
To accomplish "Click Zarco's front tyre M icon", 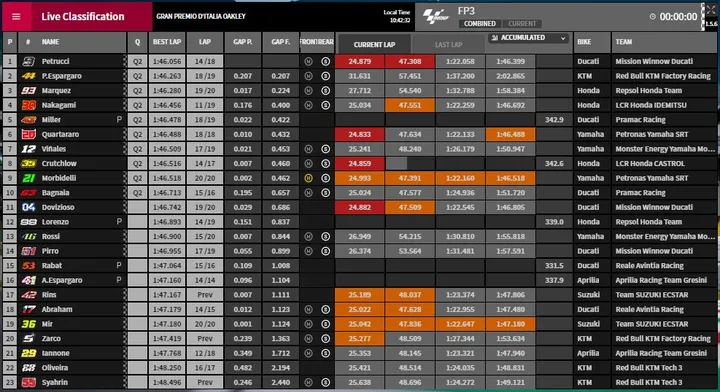I will [309, 339].
